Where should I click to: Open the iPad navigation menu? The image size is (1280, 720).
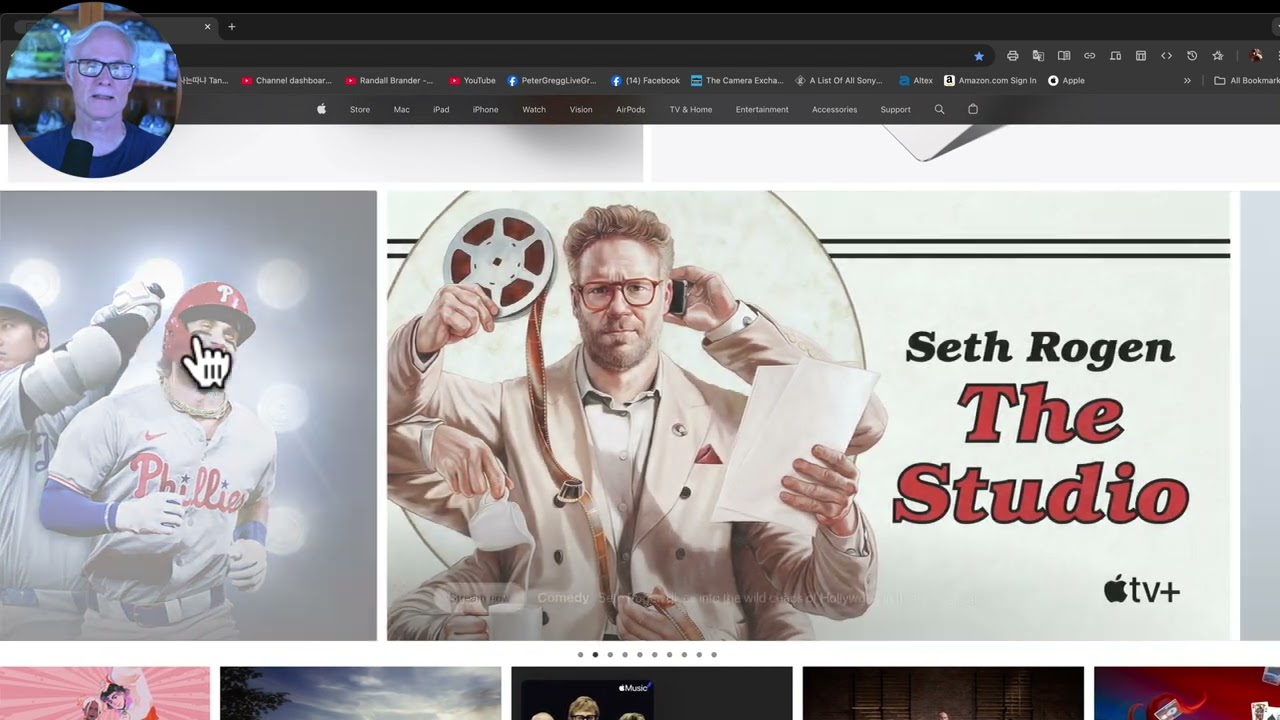pos(441,109)
